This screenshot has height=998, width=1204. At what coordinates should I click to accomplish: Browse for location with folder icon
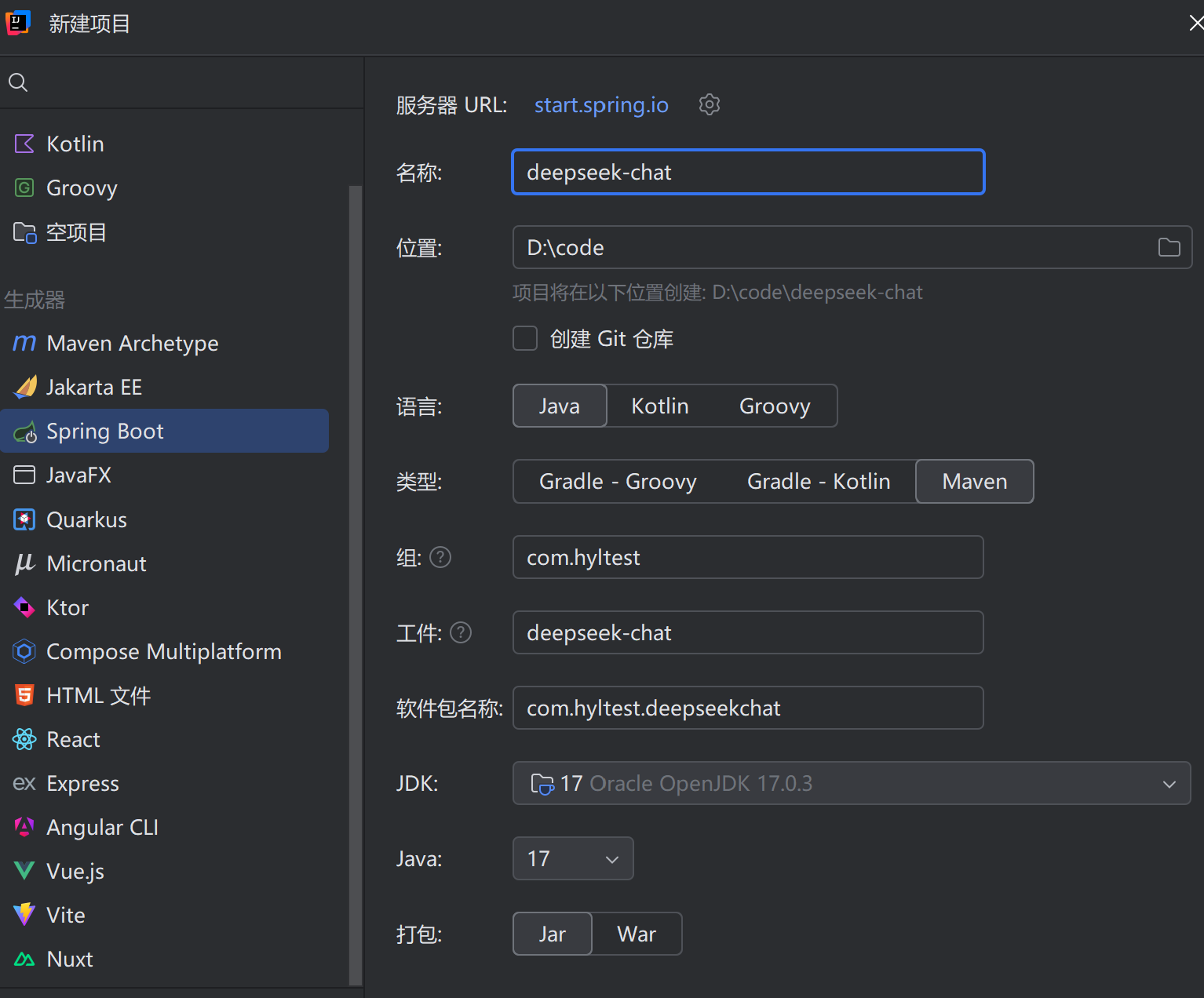coord(1169,247)
